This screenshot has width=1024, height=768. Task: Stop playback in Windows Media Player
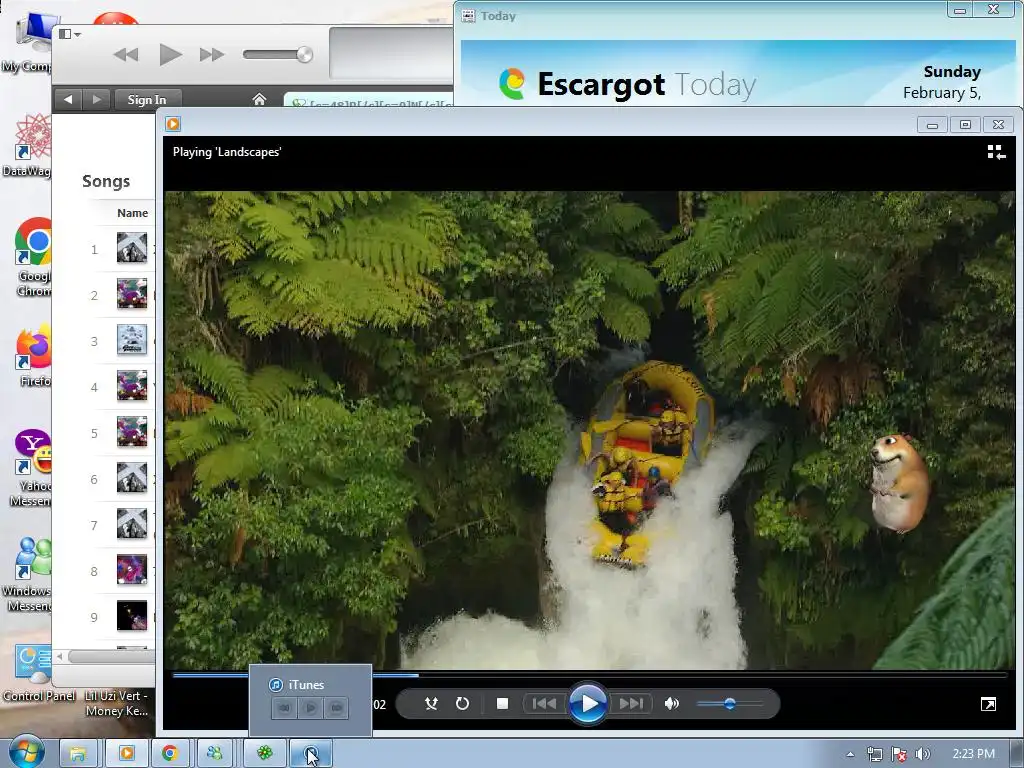coord(502,703)
